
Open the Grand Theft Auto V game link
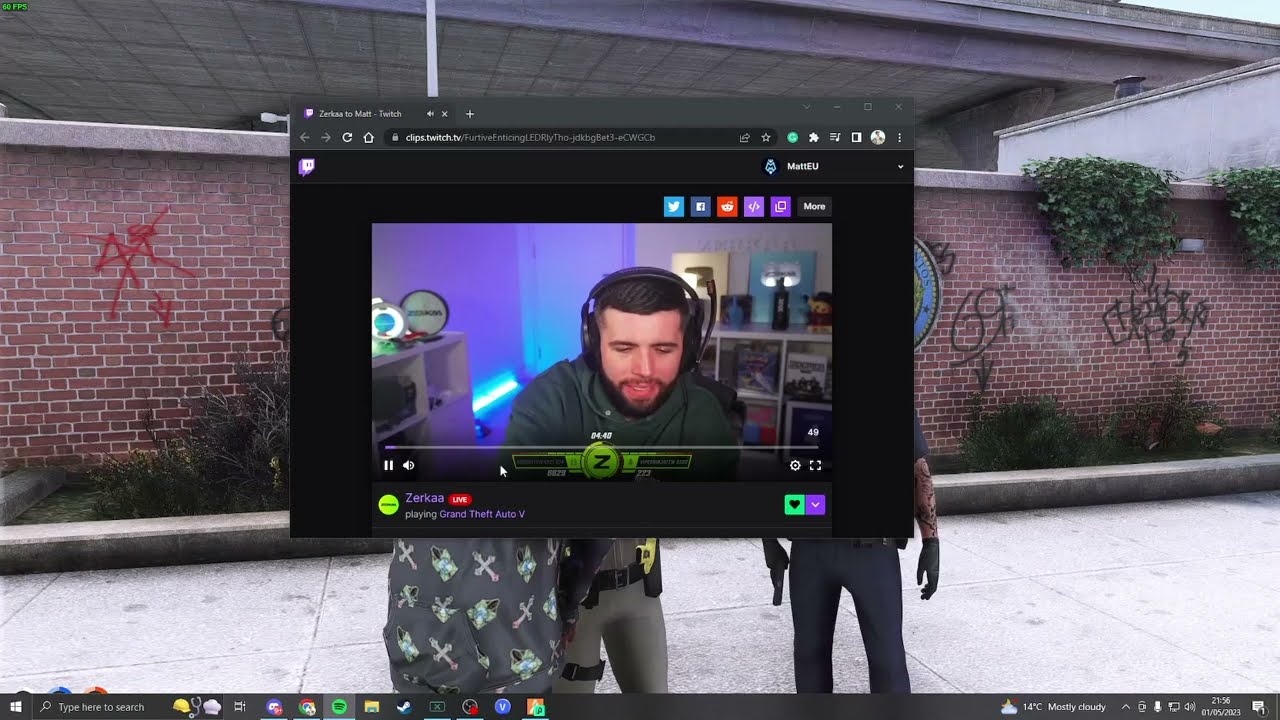[482, 514]
